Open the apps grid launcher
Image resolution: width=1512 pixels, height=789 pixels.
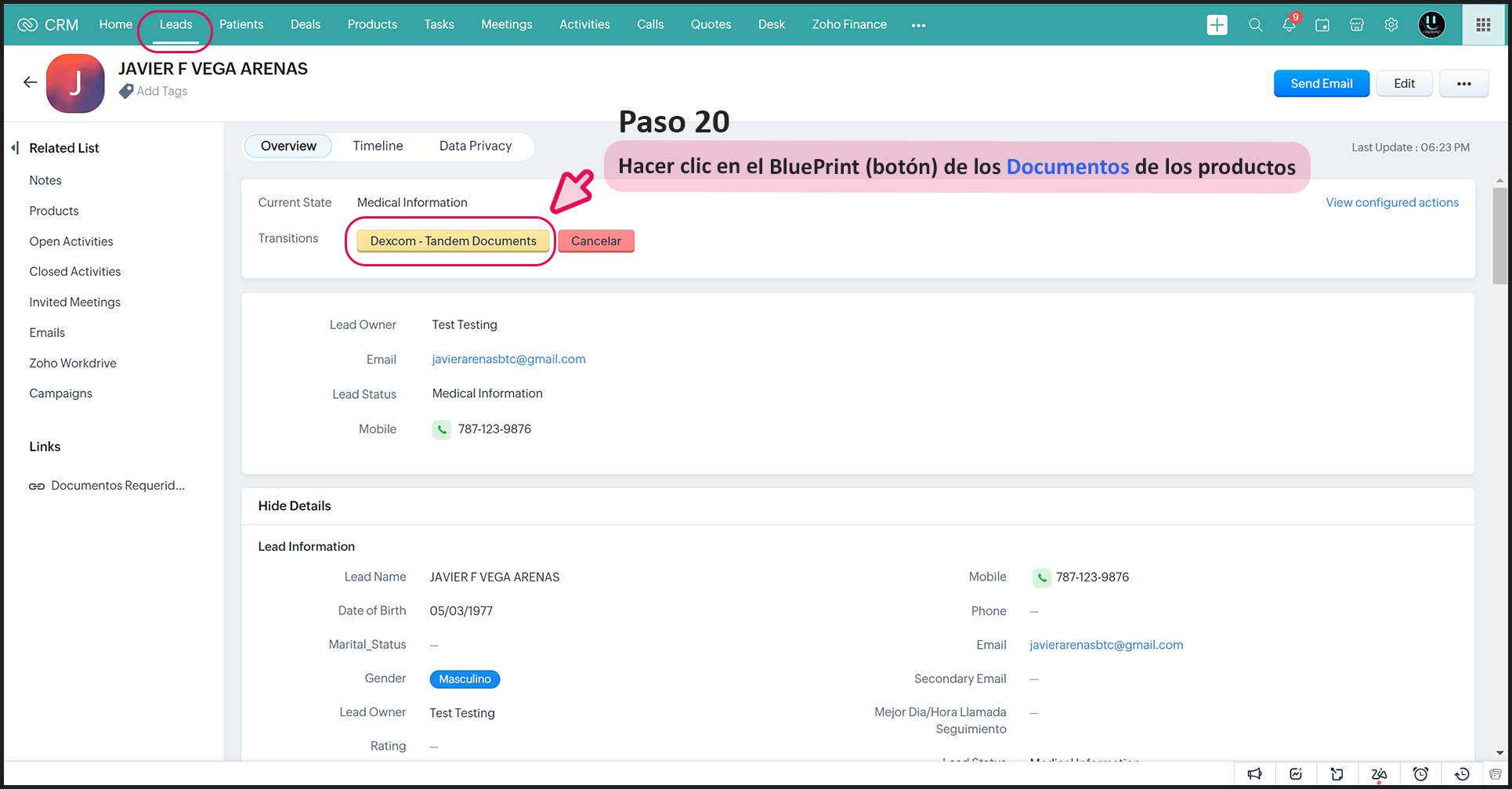tap(1483, 25)
